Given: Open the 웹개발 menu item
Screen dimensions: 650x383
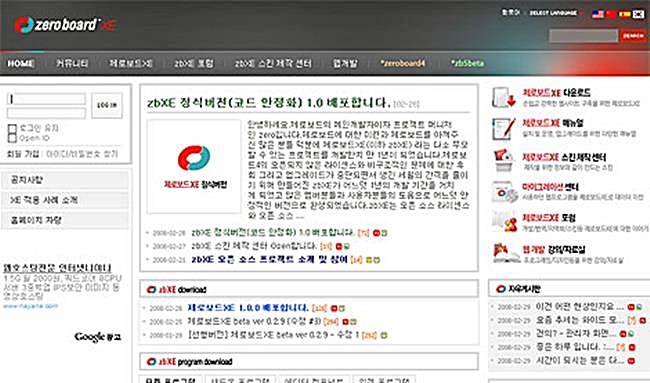Looking at the screenshot, I should (345, 63).
